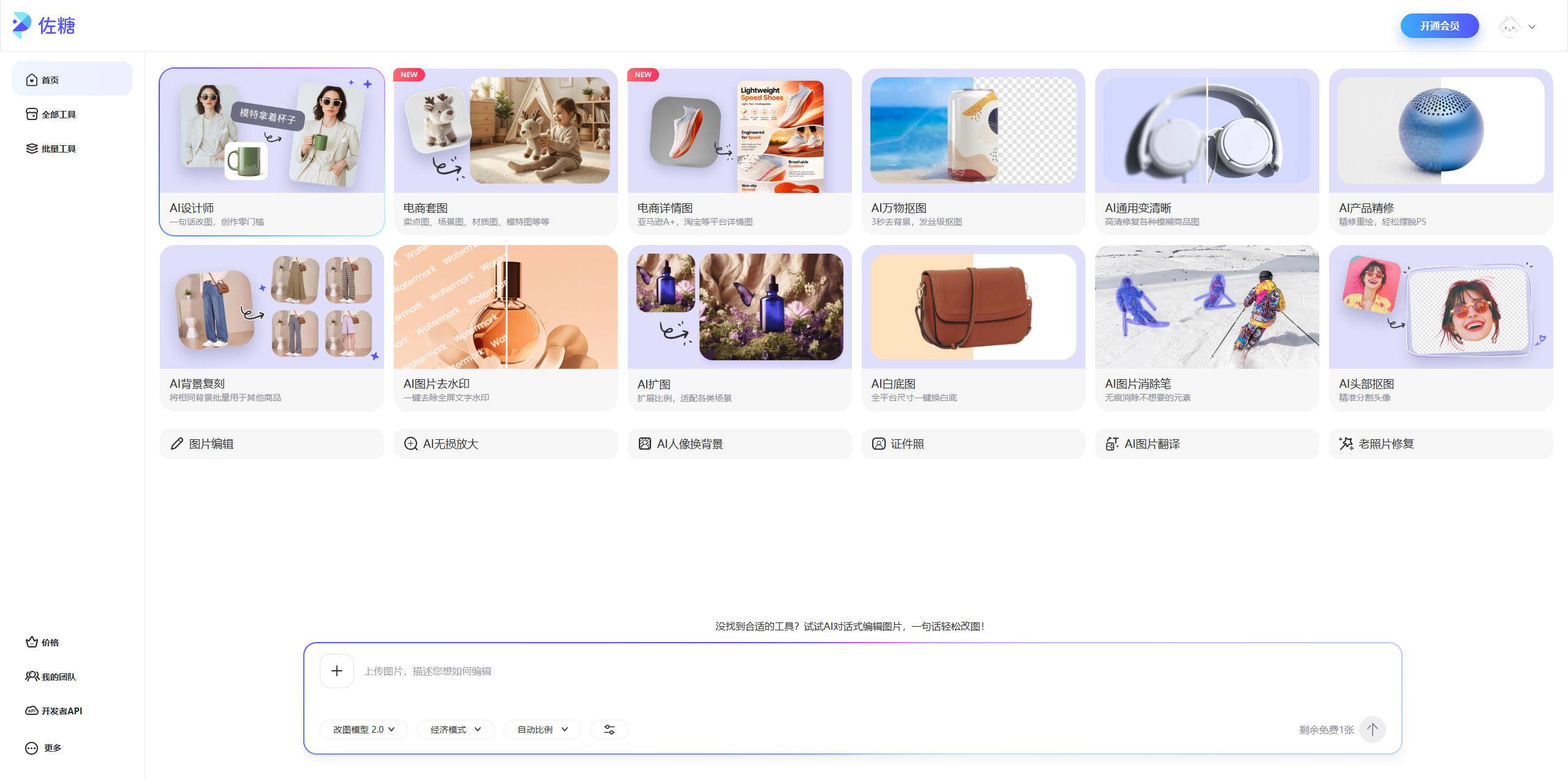
Task: Open the AI设计师 card thumbnail
Action: 272,131
